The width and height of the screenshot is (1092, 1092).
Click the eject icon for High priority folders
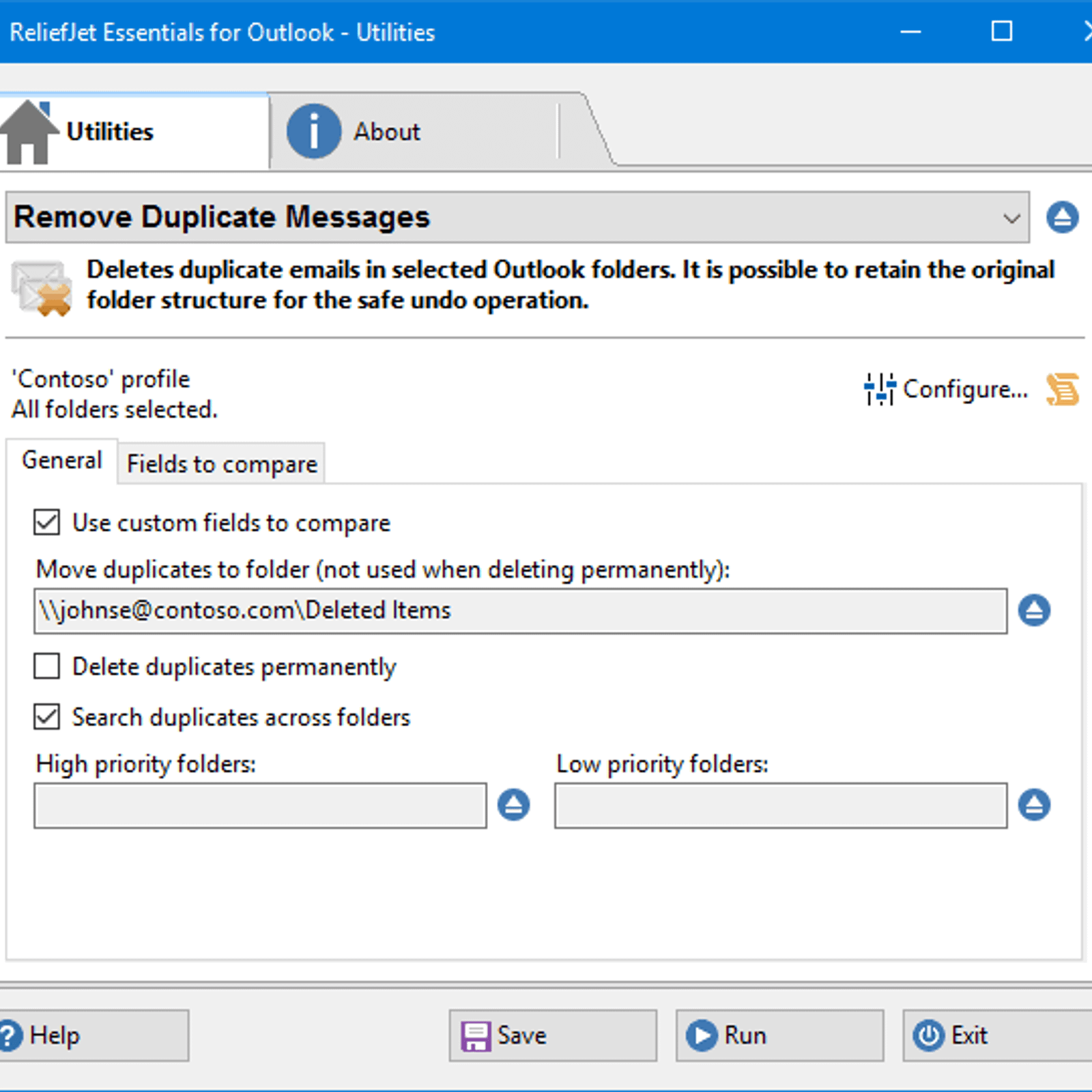click(513, 805)
